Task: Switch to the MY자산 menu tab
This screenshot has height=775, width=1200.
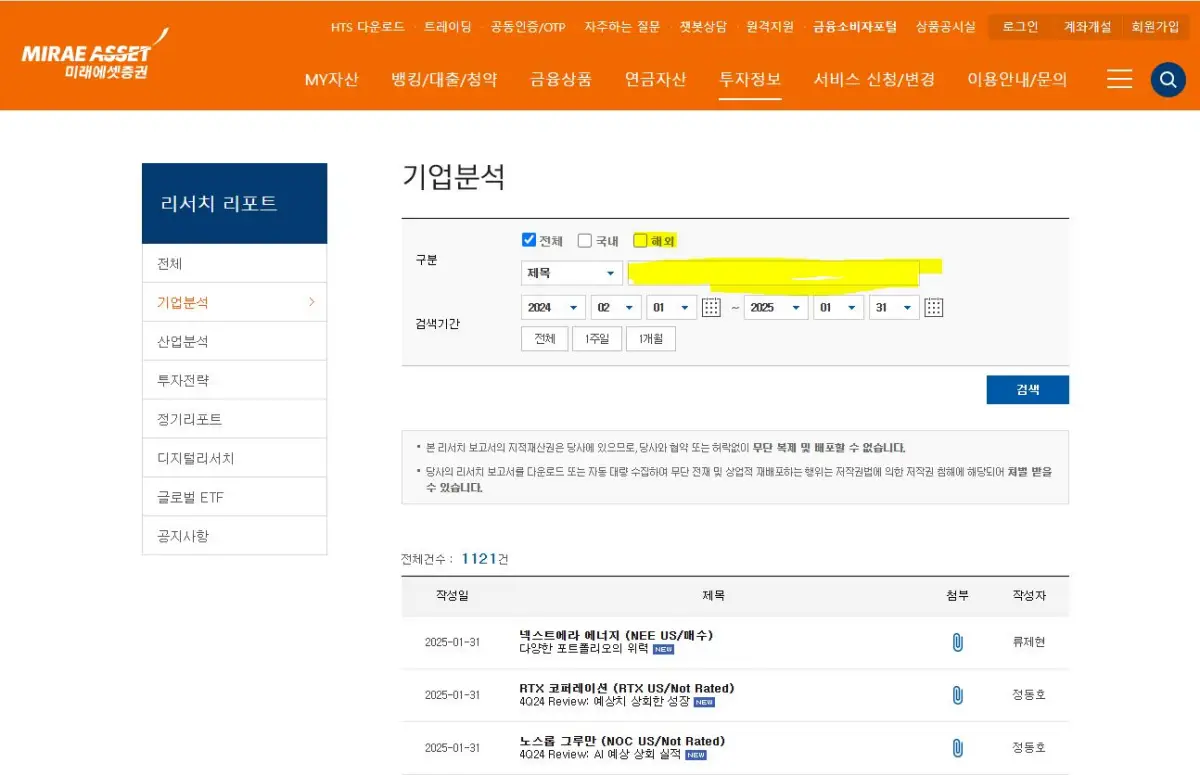Action: (333, 79)
